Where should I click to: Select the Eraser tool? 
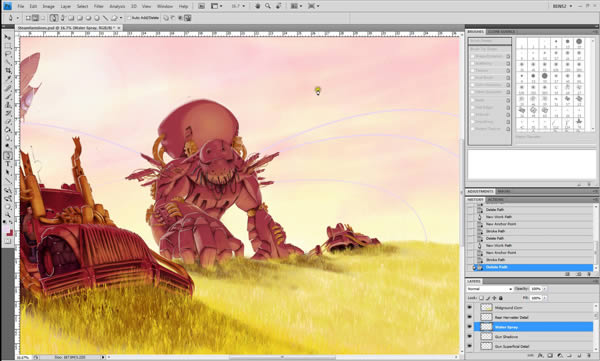coord(7,121)
